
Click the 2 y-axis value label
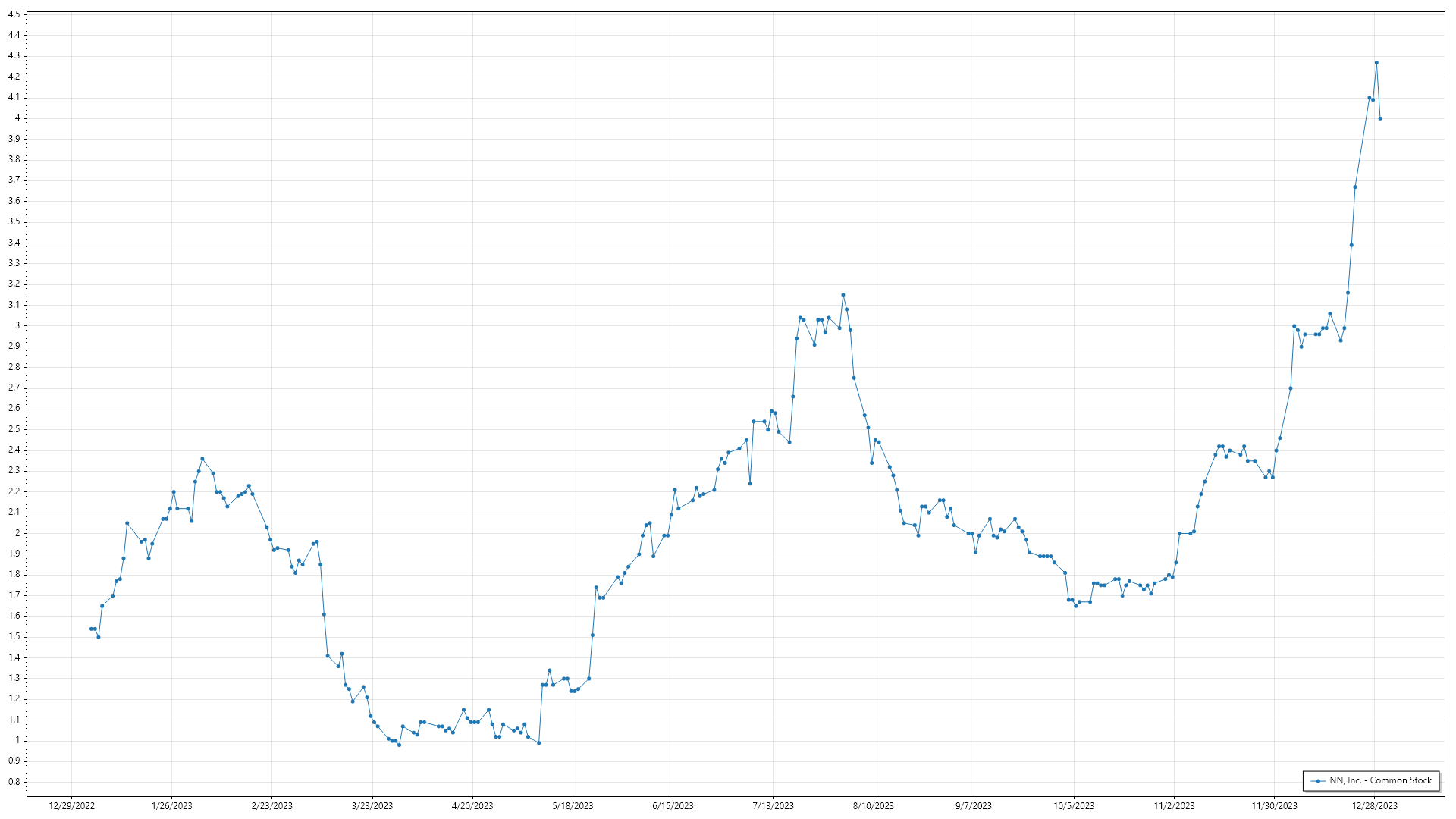coord(17,533)
